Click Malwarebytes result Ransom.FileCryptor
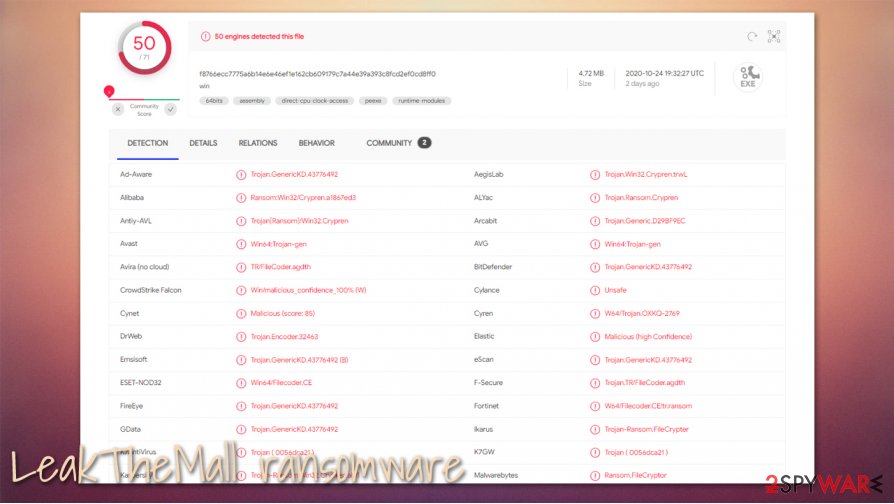The width and height of the screenshot is (894, 504). click(x=635, y=475)
